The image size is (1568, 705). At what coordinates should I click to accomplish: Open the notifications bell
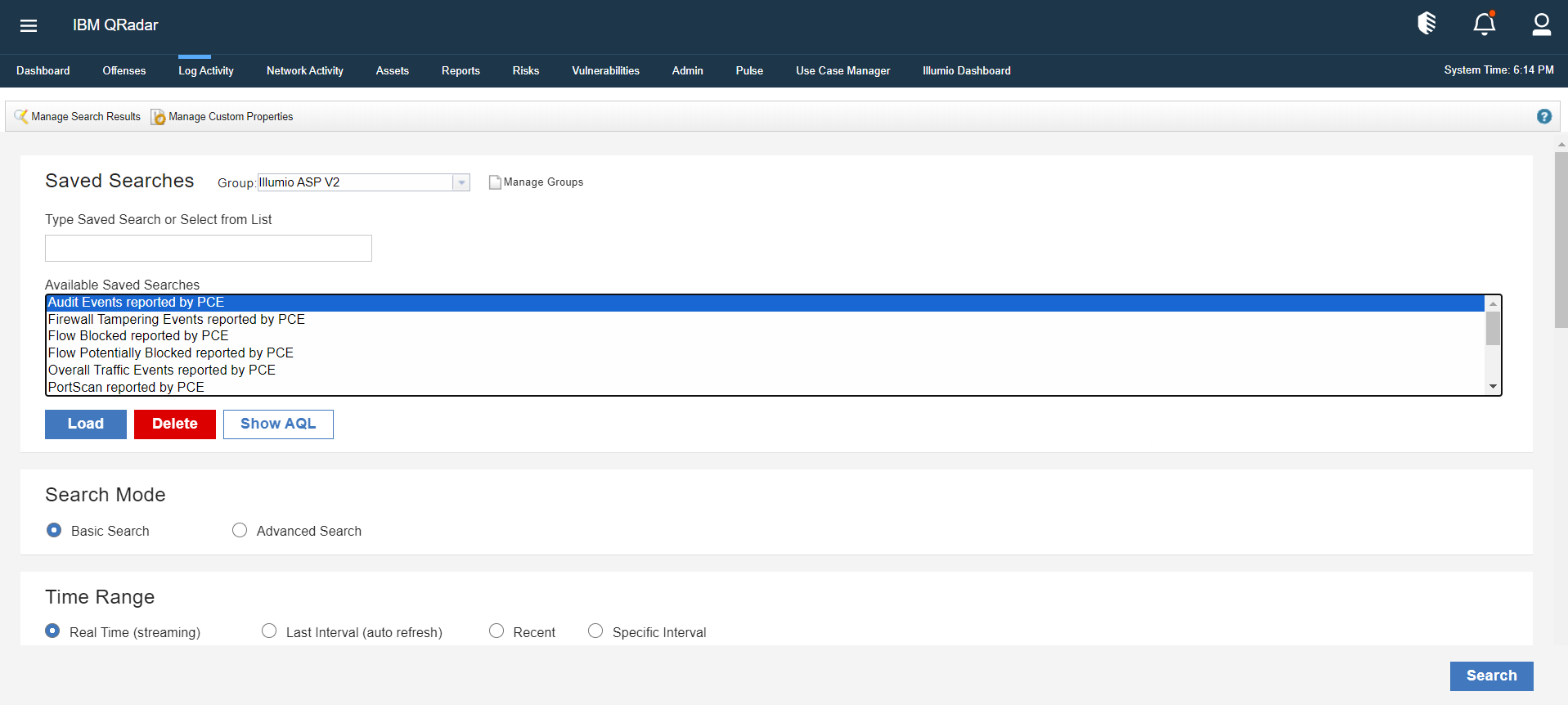click(1485, 23)
